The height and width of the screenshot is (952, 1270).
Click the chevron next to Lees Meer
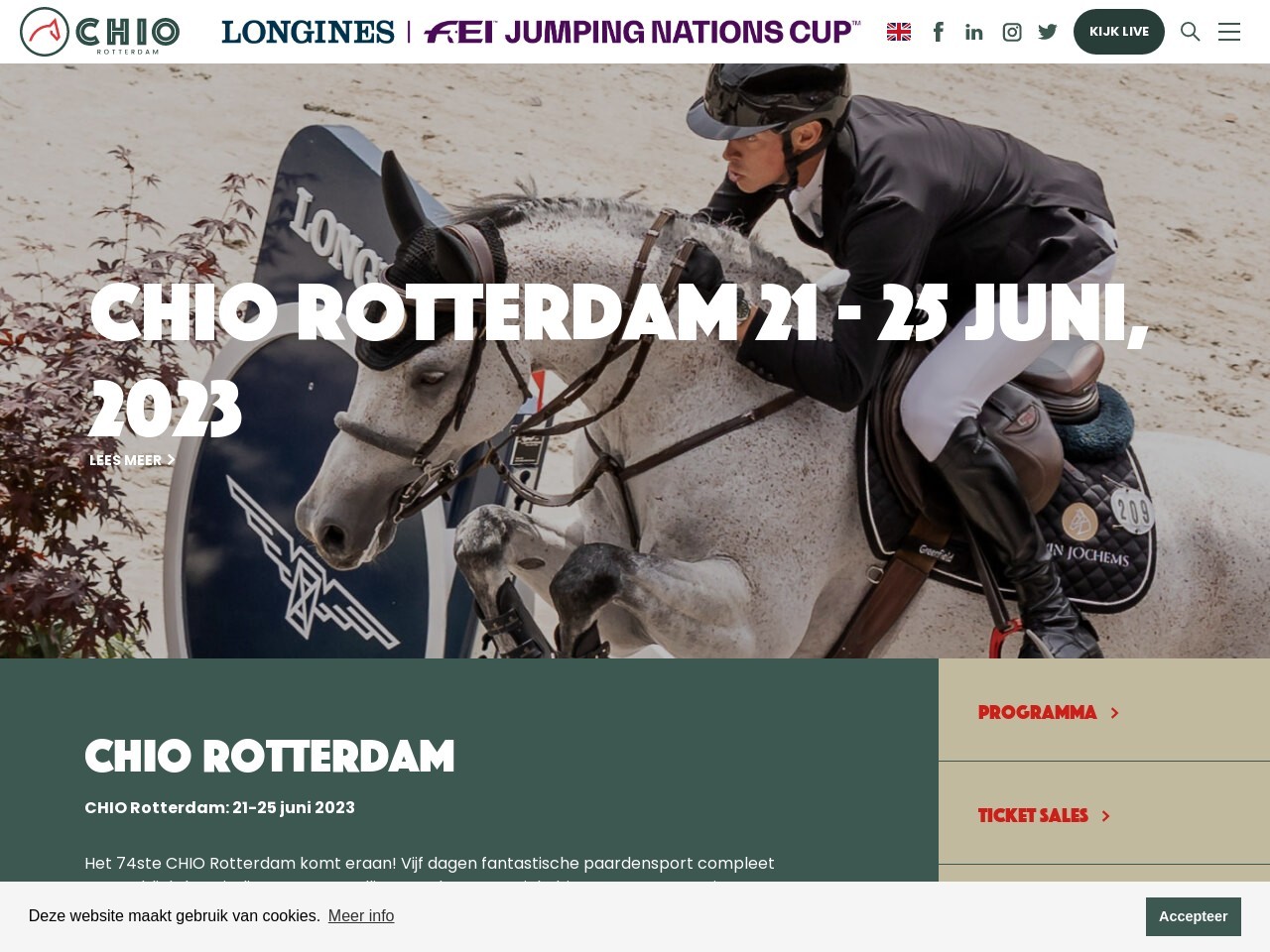click(171, 460)
